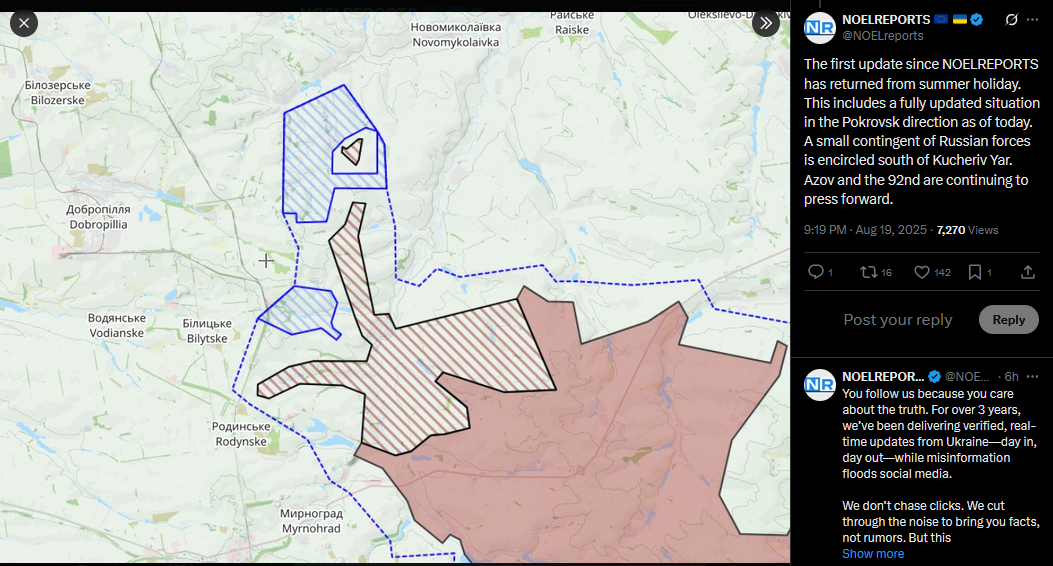Click the EU flag emoji beside NOELREPORTS name
This screenshot has height=566, width=1053.
pyautogui.click(x=941, y=19)
